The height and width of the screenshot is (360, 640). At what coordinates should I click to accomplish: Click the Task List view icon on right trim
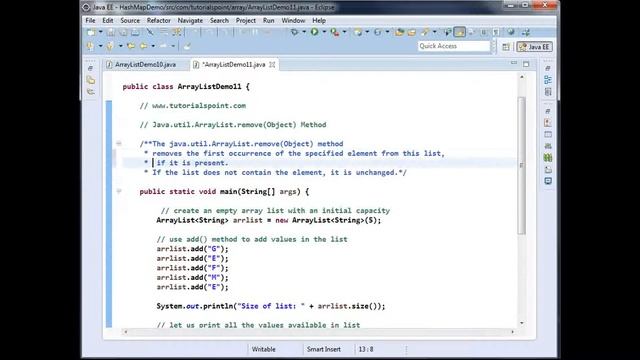[x=548, y=92]
